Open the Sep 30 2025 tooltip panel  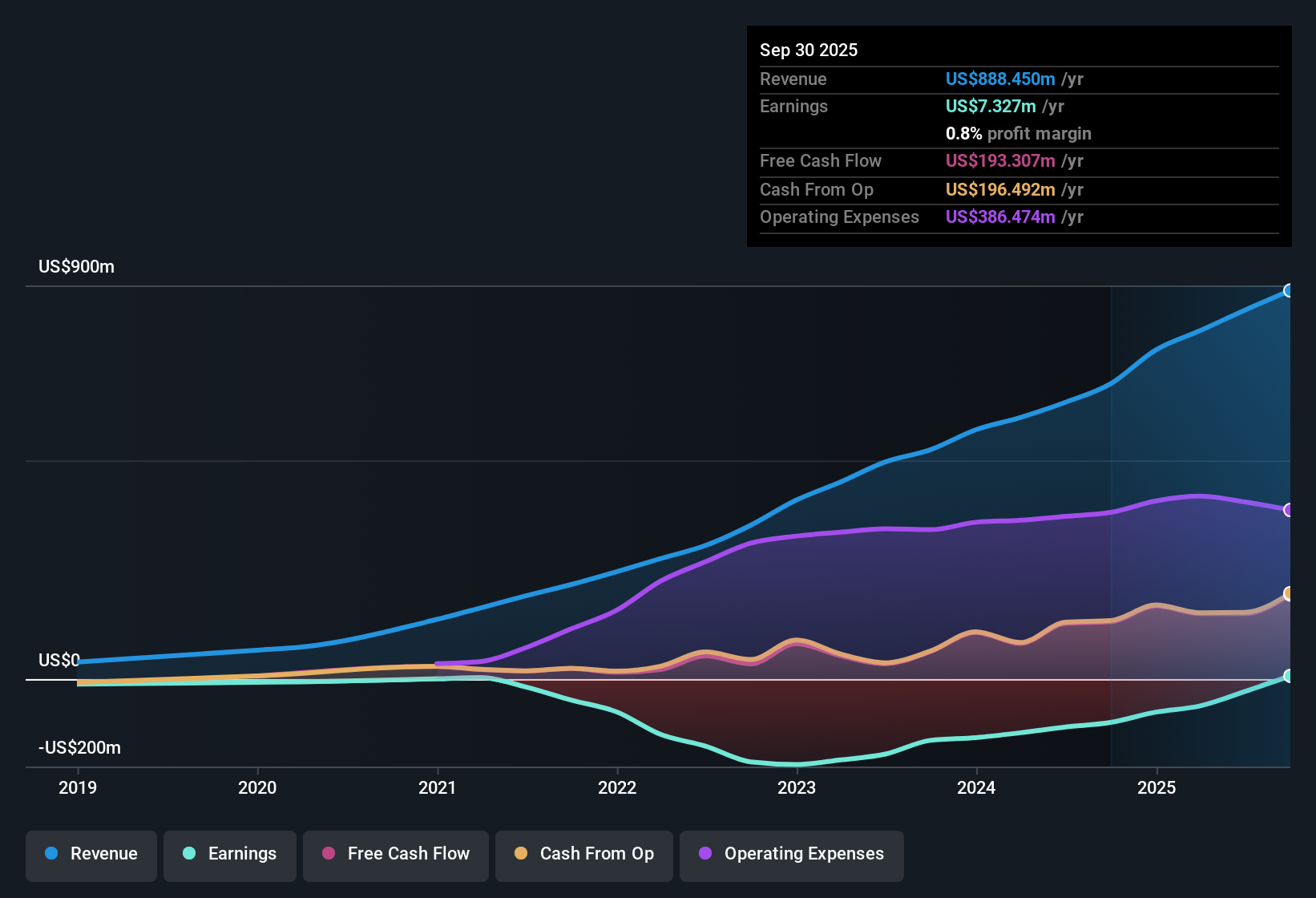[1018, 136]
